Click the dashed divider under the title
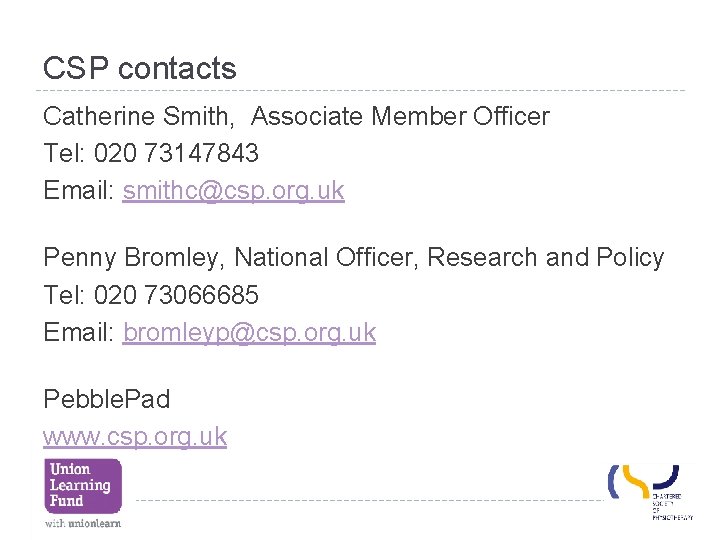 [360, 91]
